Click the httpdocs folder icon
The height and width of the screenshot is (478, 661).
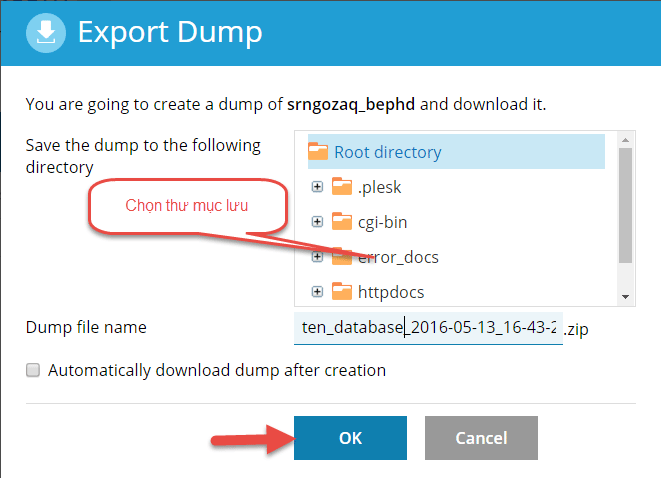coord(343,292)
